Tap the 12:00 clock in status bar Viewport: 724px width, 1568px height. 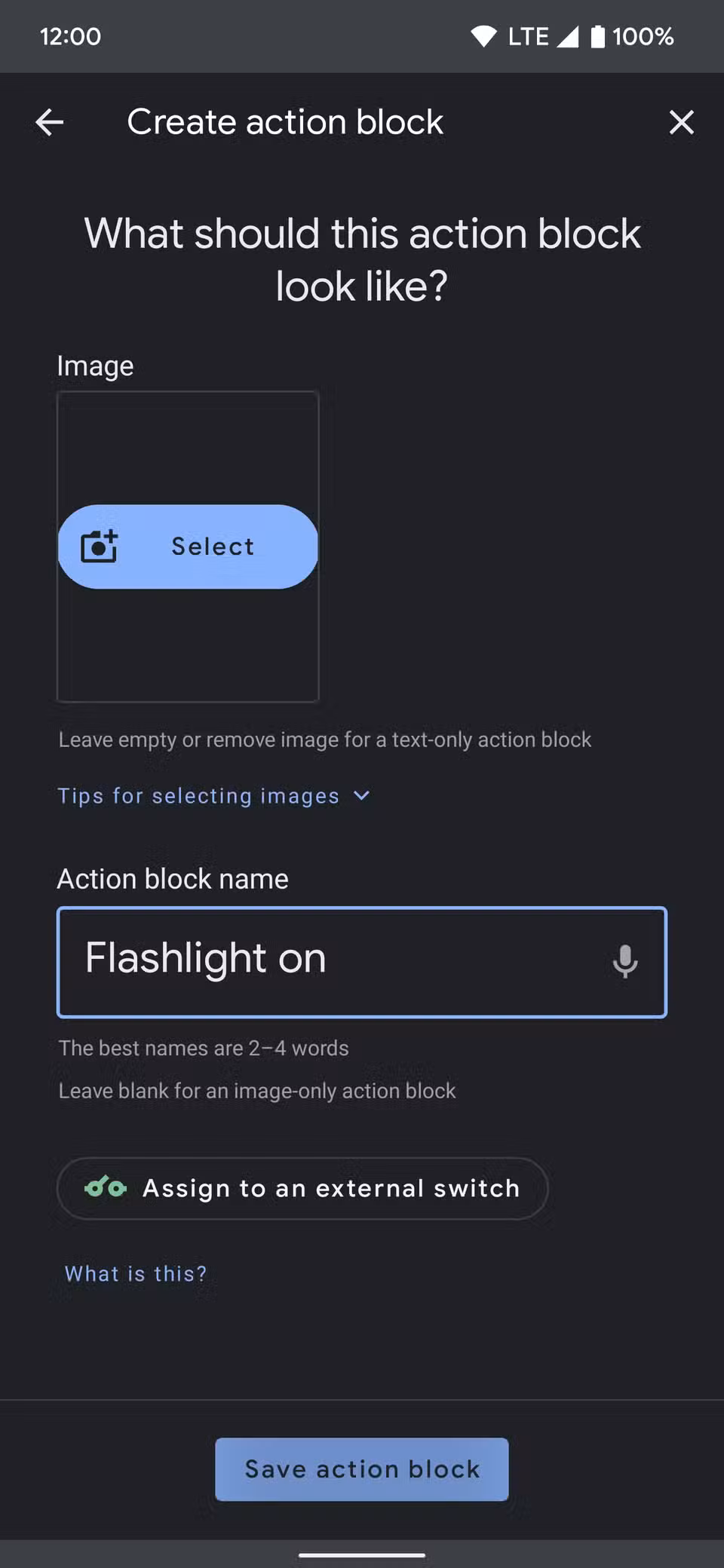(x=70, y=35)
